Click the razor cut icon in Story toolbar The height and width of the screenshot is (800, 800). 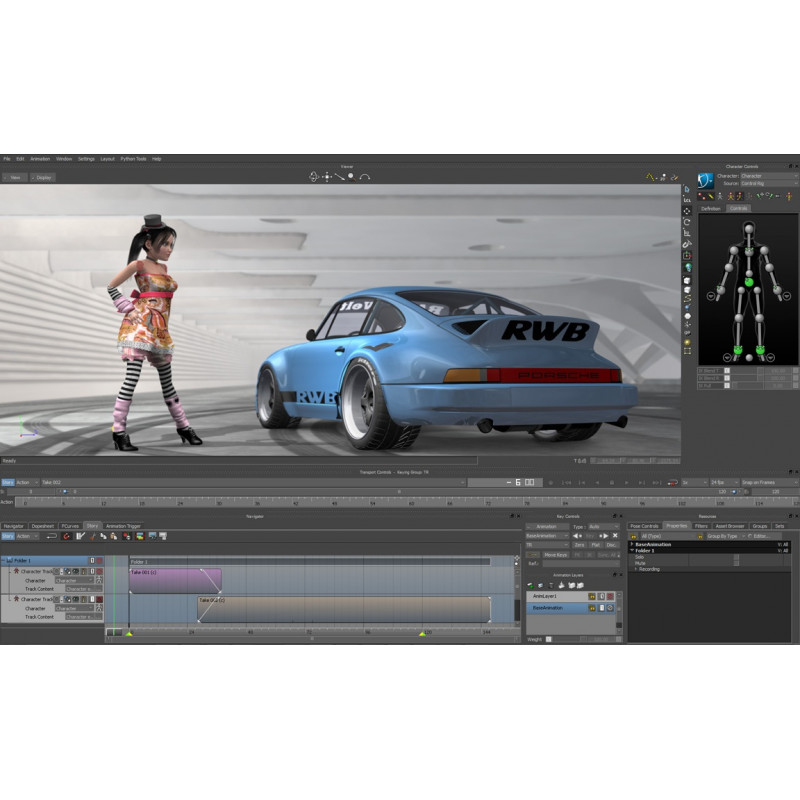(x=81, y=536)
